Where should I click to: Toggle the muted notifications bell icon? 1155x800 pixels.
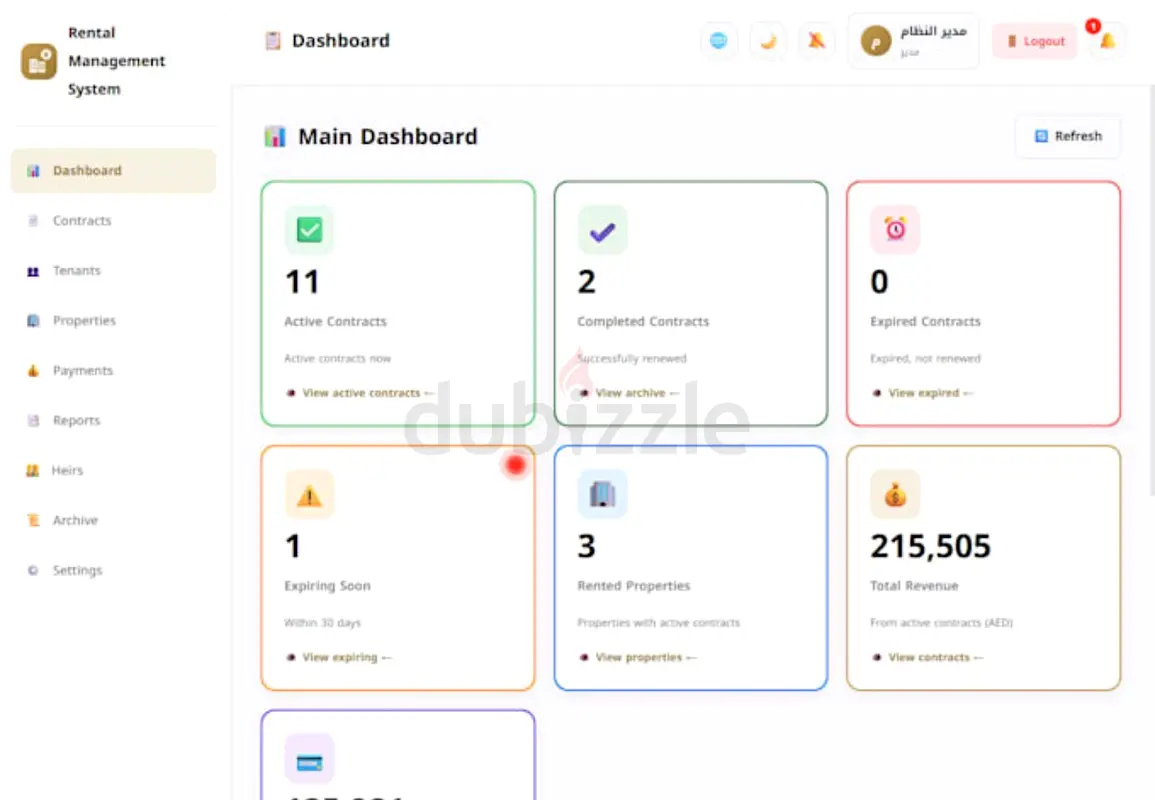tap(817, 41)
